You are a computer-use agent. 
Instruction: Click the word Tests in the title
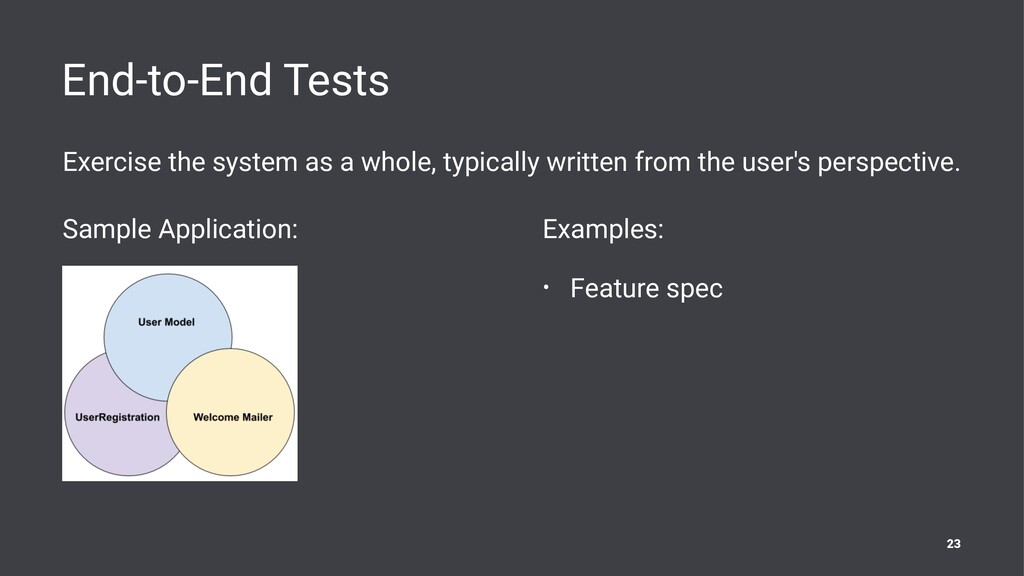336,80
